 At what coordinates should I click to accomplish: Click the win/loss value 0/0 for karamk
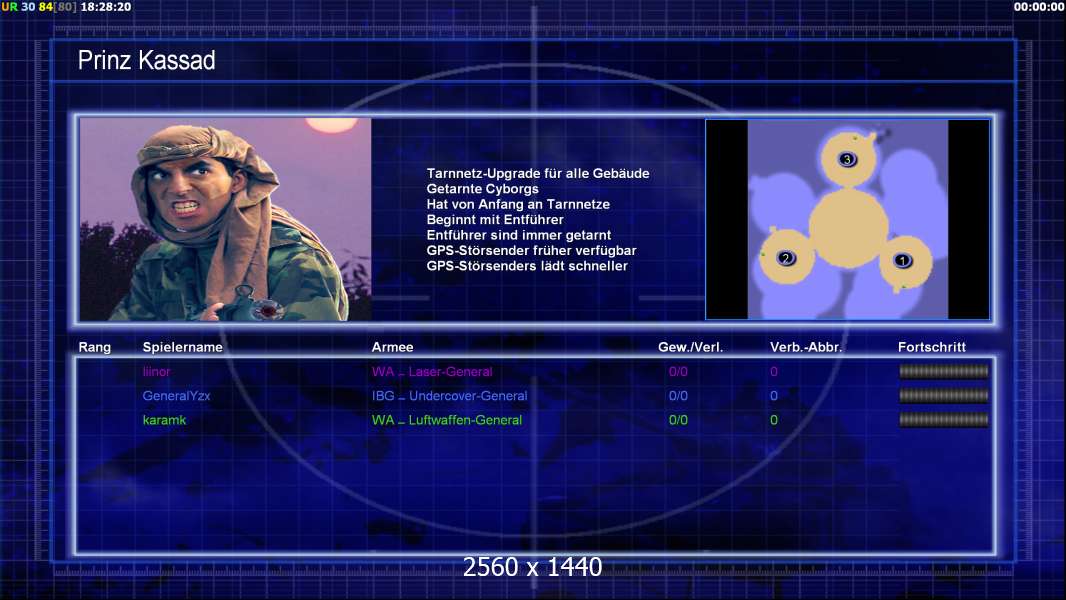pyautogui.click(x=678, y=420)
